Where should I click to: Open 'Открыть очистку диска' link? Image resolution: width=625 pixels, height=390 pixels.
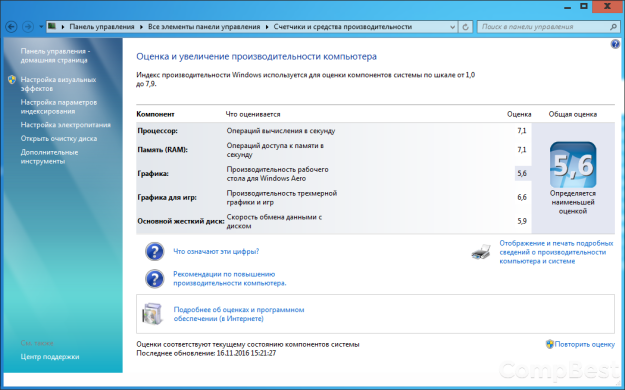click(x=59, y=138)
